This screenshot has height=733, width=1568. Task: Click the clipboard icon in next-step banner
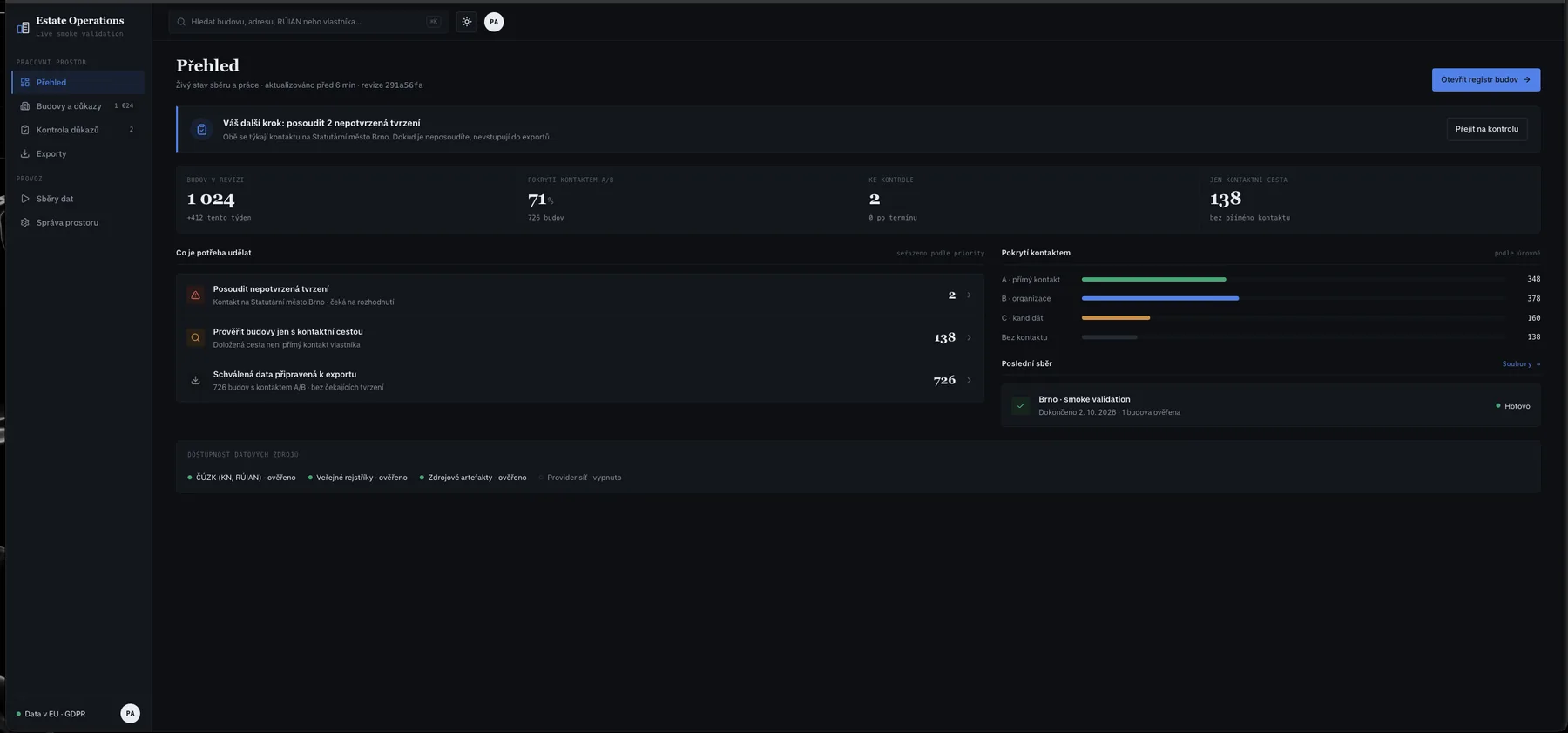coord(202,129)
